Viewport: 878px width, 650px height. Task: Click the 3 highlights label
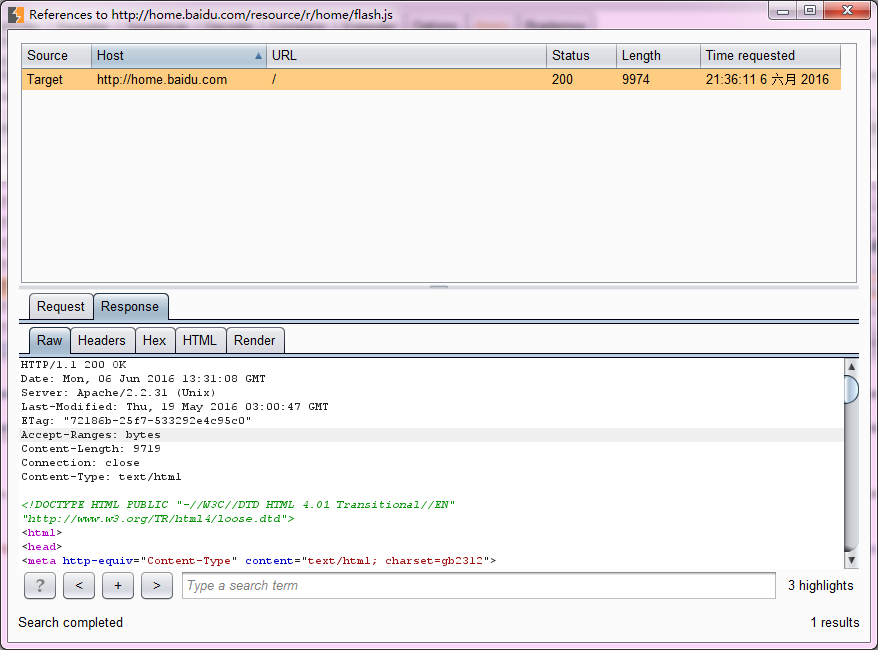[820, 586]
